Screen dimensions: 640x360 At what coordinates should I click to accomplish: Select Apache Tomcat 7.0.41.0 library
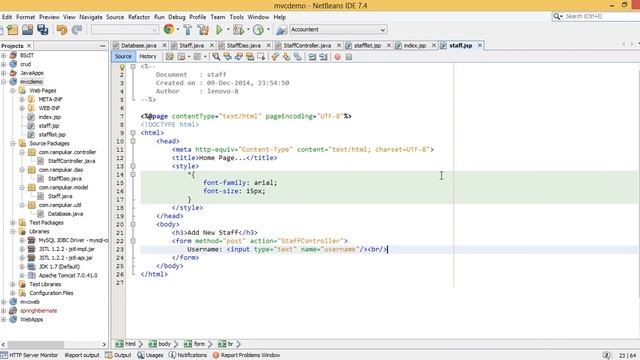[x=68, y=276]
